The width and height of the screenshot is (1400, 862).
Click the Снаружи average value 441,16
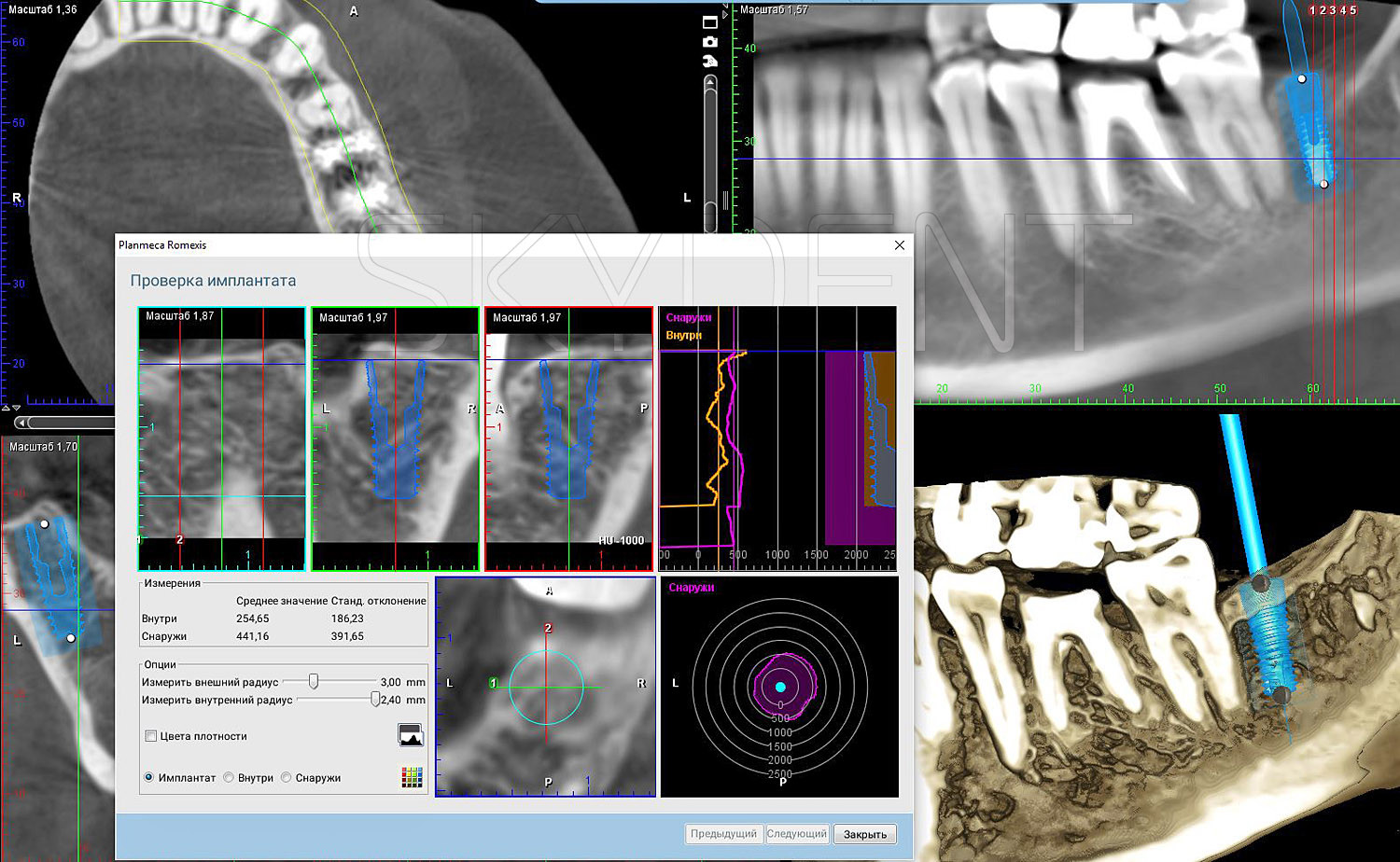click(252, 636)
